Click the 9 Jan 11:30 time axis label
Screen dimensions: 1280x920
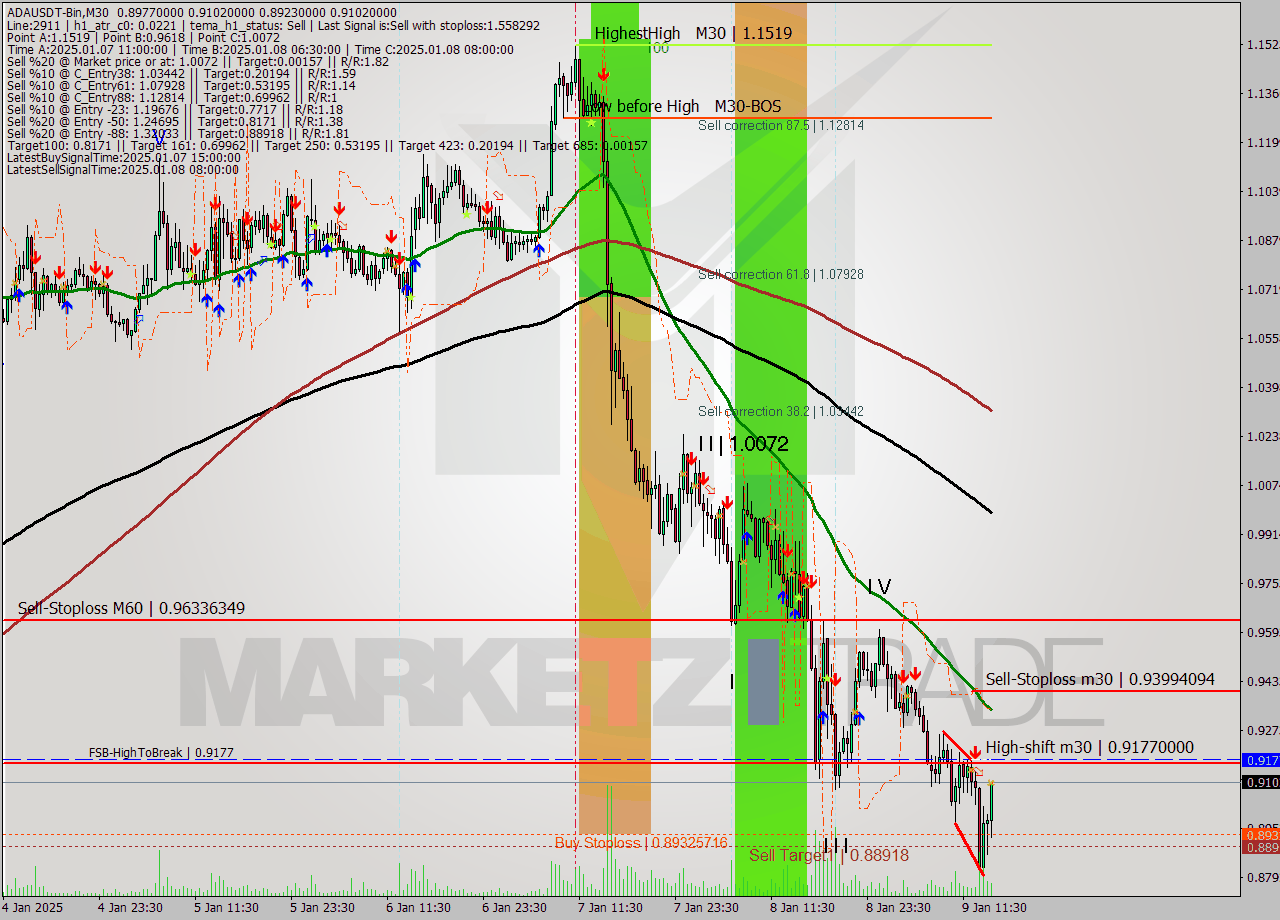(x=994, y=908)
